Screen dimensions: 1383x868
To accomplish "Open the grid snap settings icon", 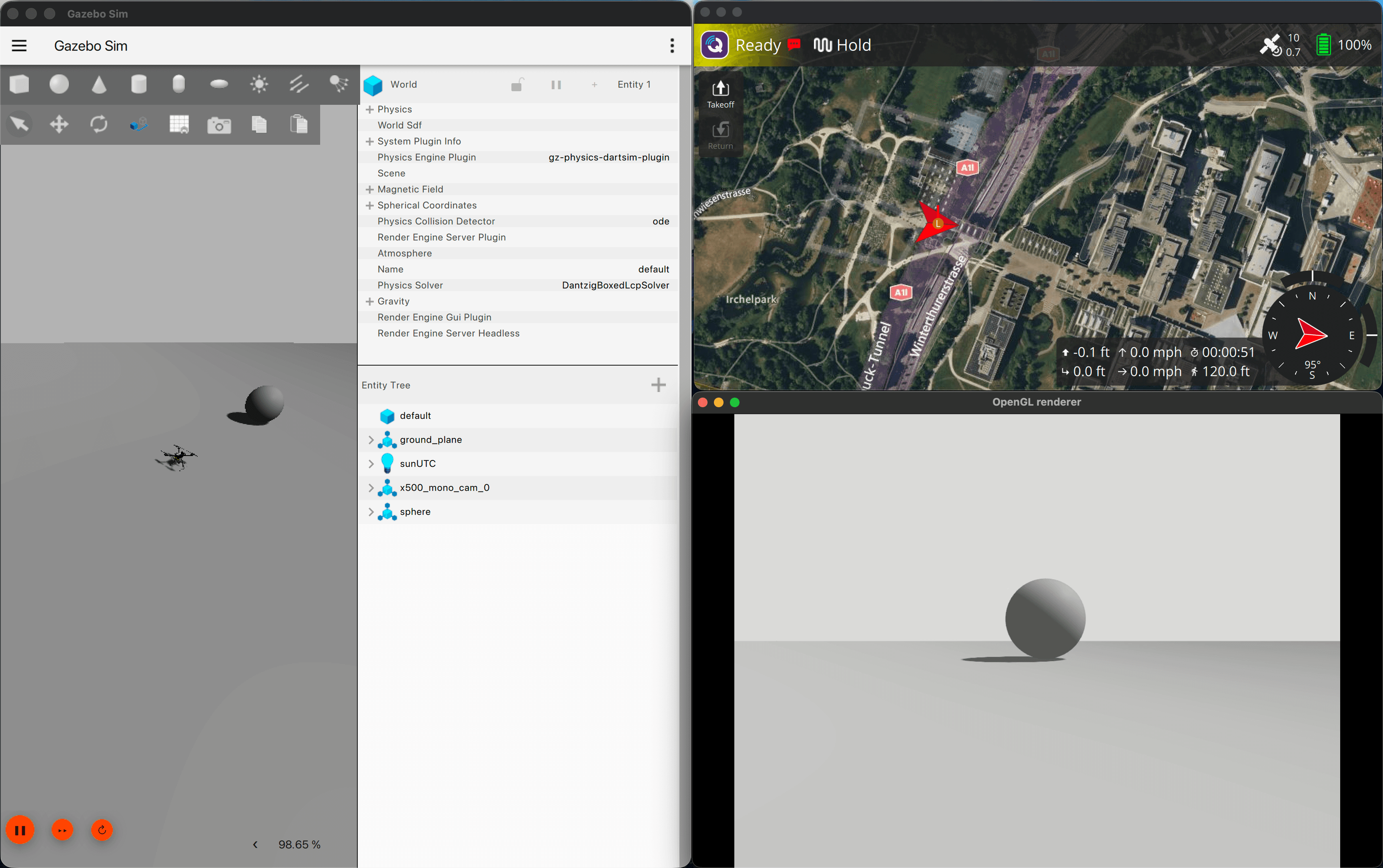I will click(x=178, y=124).
